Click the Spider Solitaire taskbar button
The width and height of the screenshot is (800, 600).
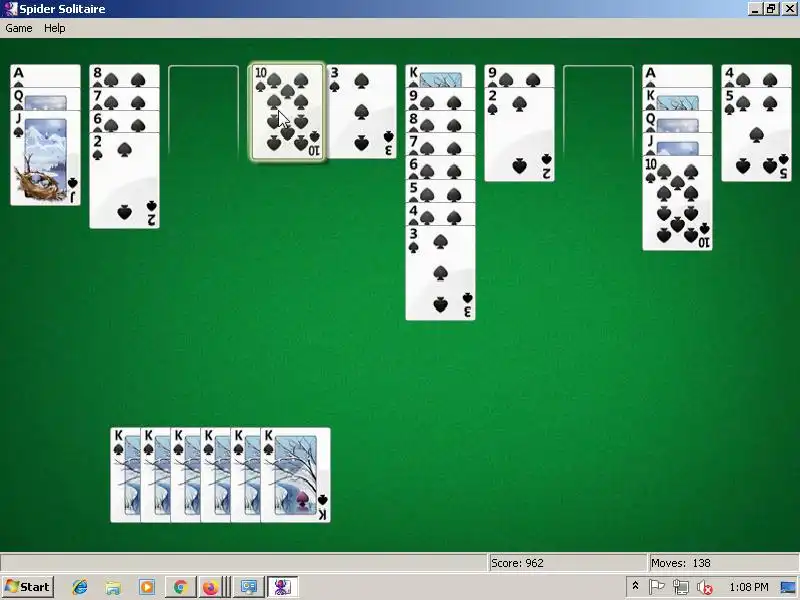282,587
